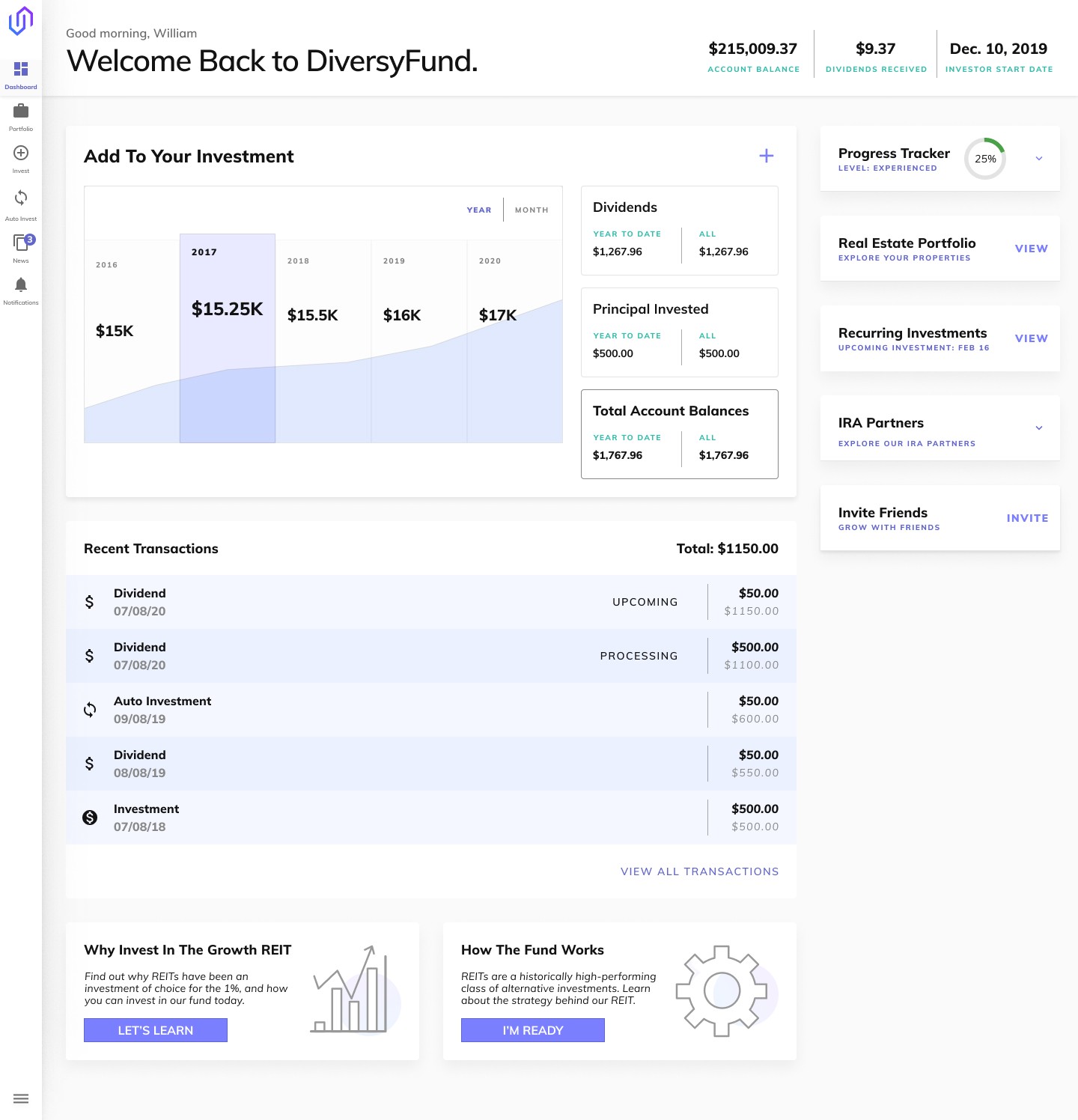Click the hamburger menu icon at sidebar bottom
The height and width of the screenshot is (1120, 1078).
tap(21, 1099)
